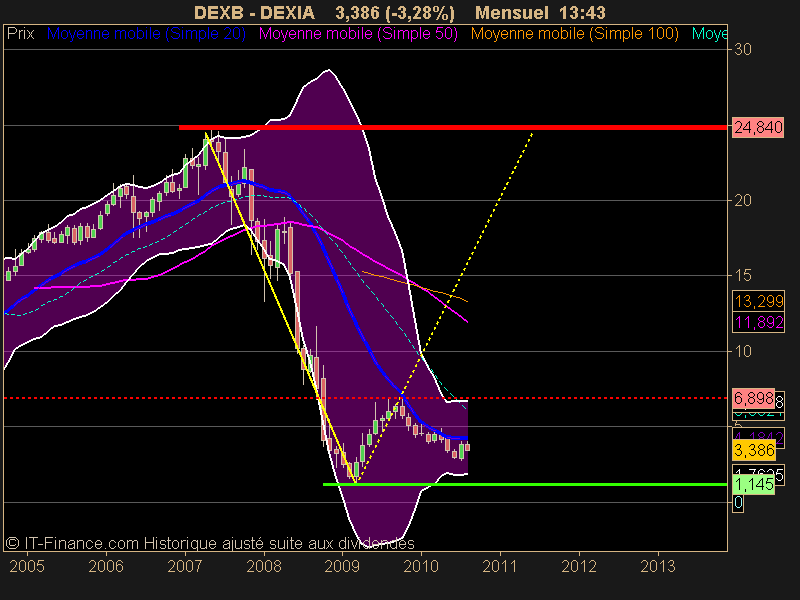Click the 2007 label on time axis

pyautogui.click(x=185, y=566)
